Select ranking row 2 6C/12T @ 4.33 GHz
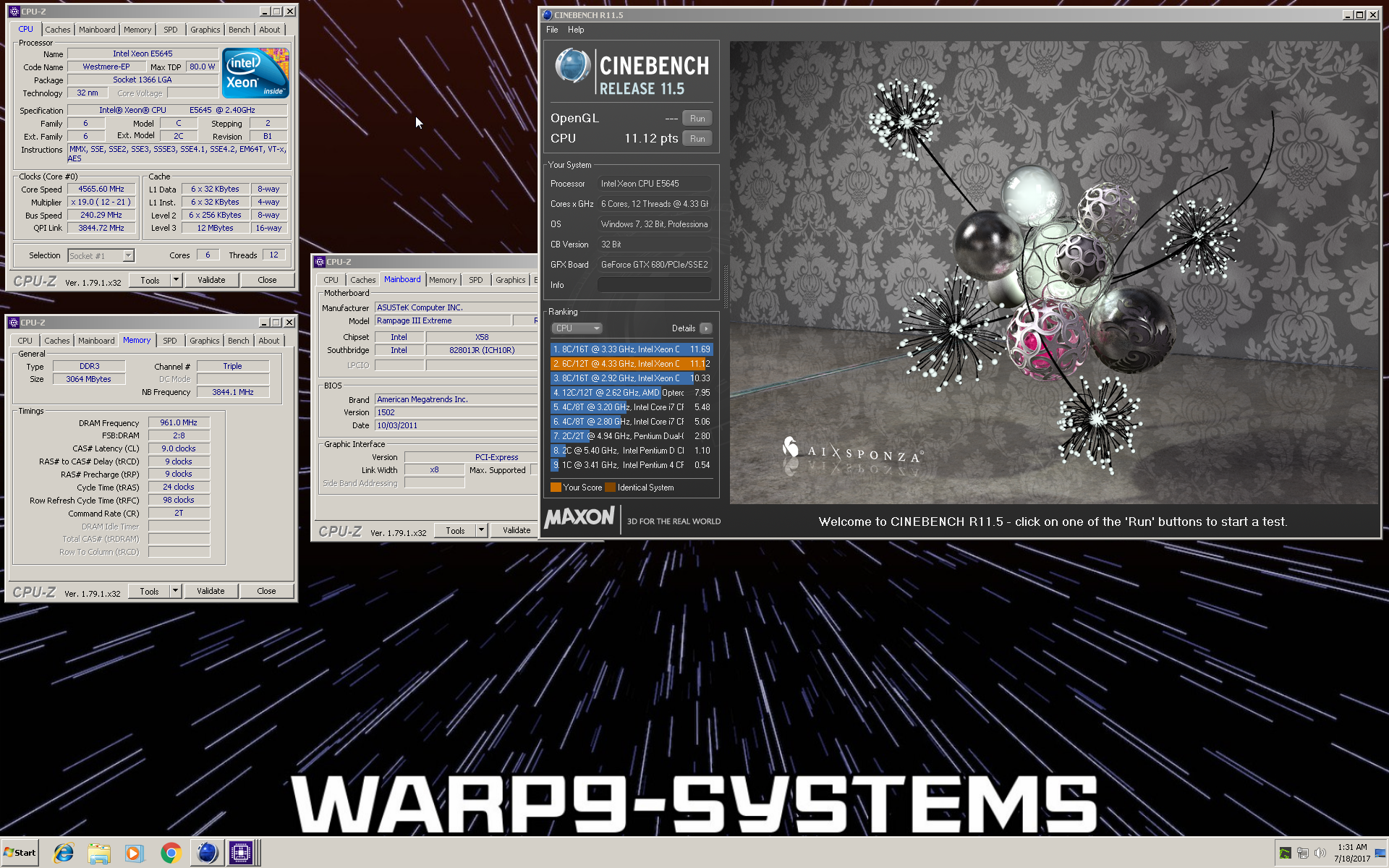This screenshot has height=868, width=1389. [x=632, y=364]
